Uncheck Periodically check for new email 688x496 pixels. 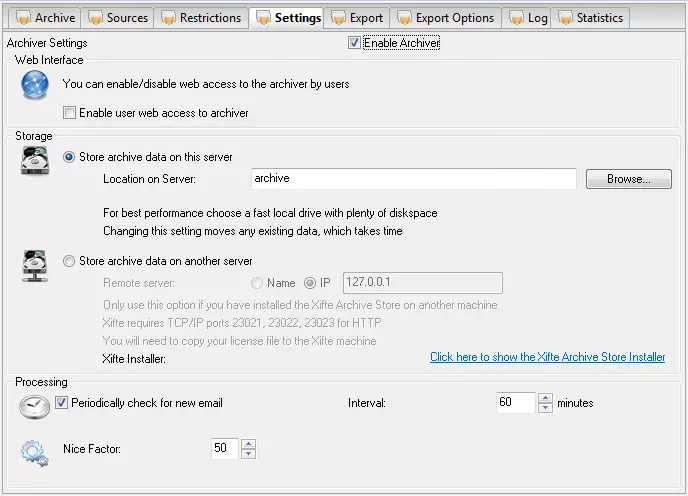[62, 403]
